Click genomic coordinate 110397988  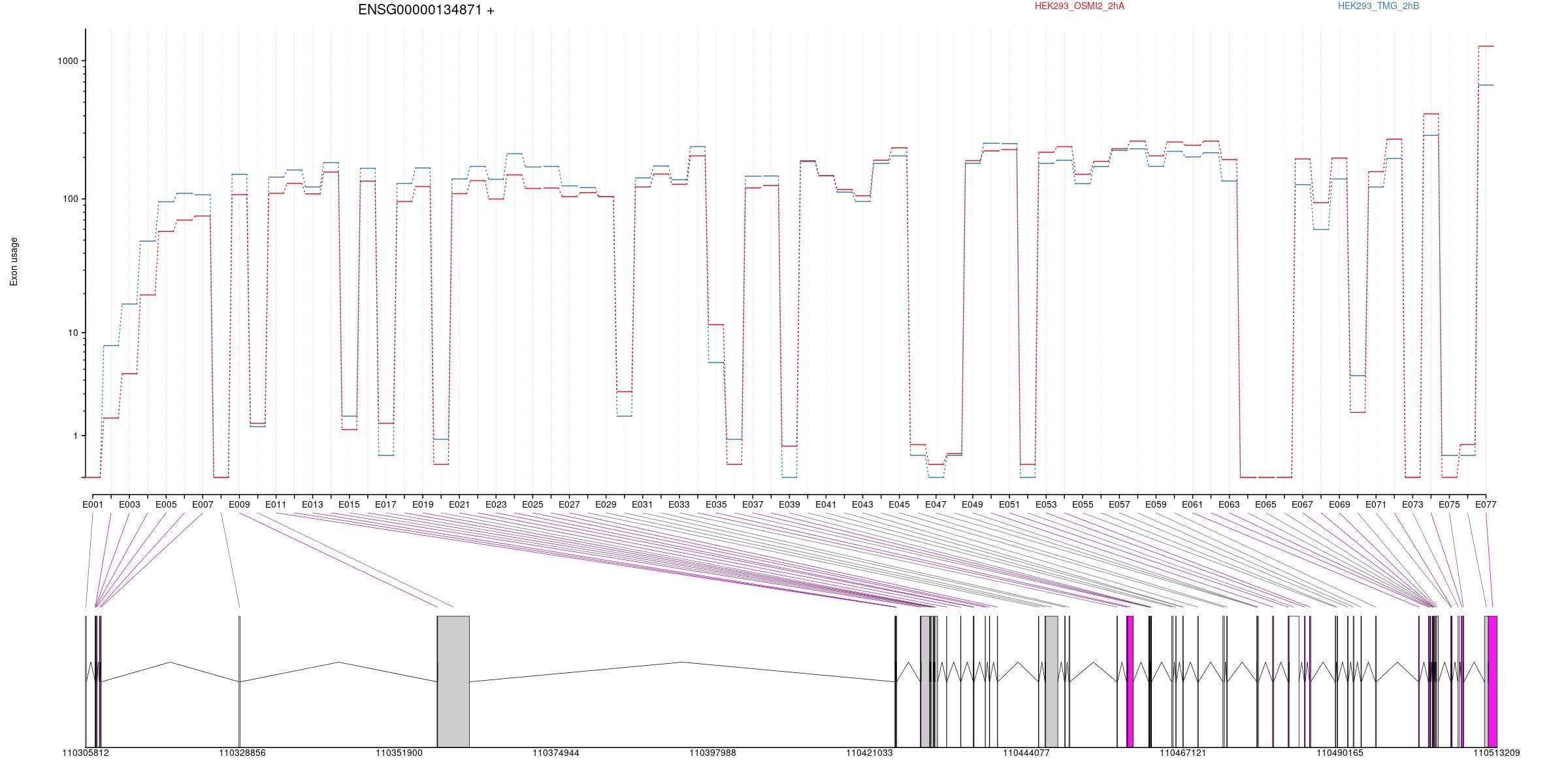tap(713, 753)
